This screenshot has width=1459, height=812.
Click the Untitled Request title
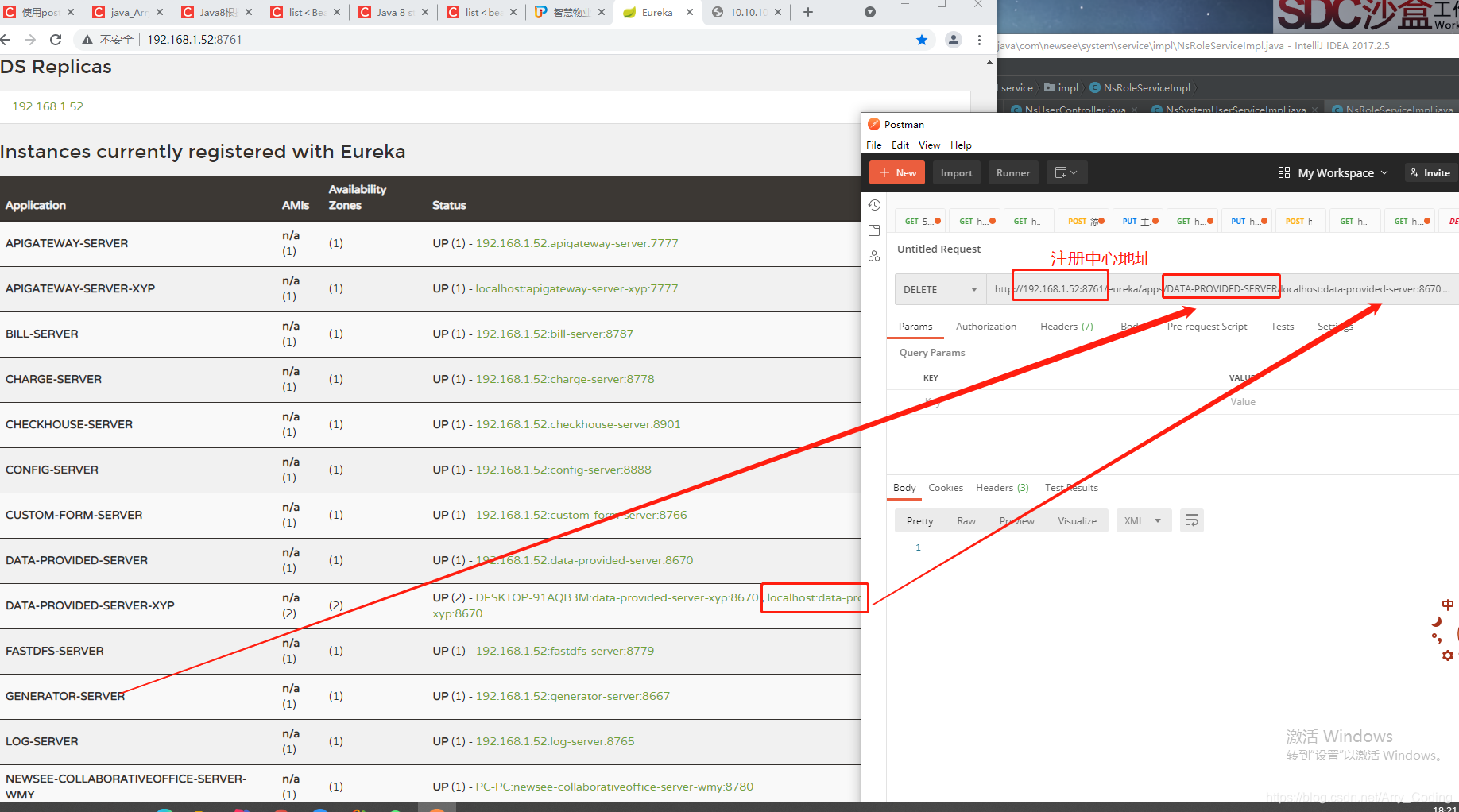point(938,249)
